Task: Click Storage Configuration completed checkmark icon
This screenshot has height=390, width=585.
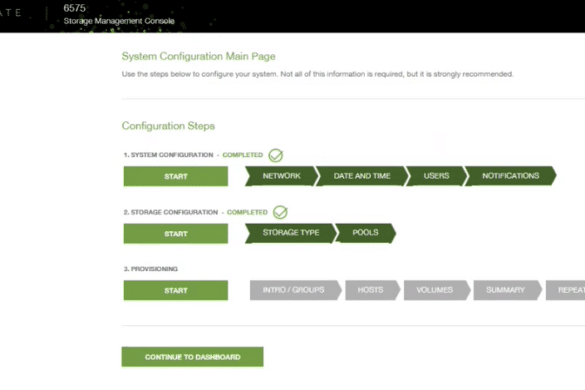Action: click(280, 212)
